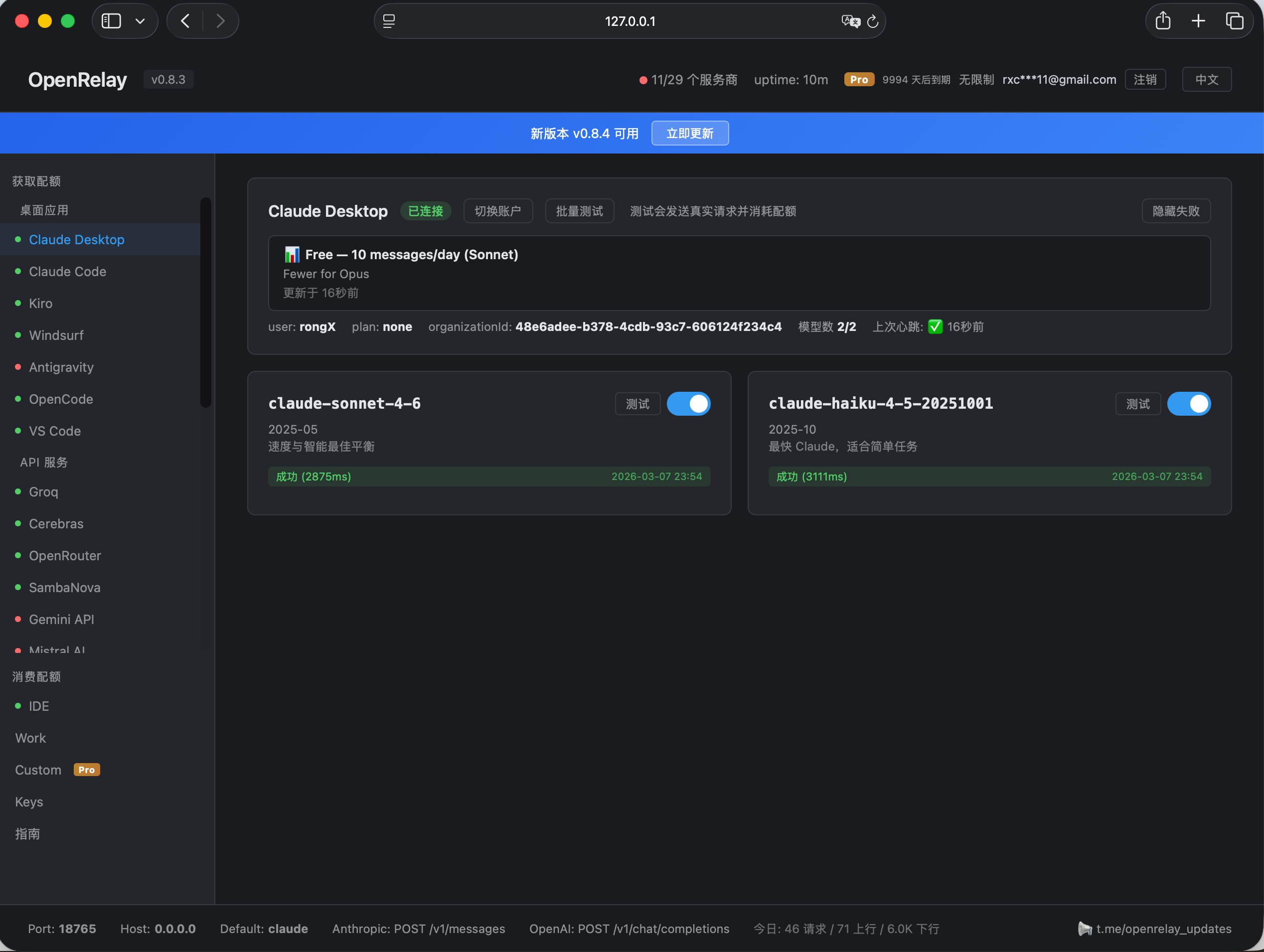Click the Port: 18765 footer entry

click(x=62, y=929)
